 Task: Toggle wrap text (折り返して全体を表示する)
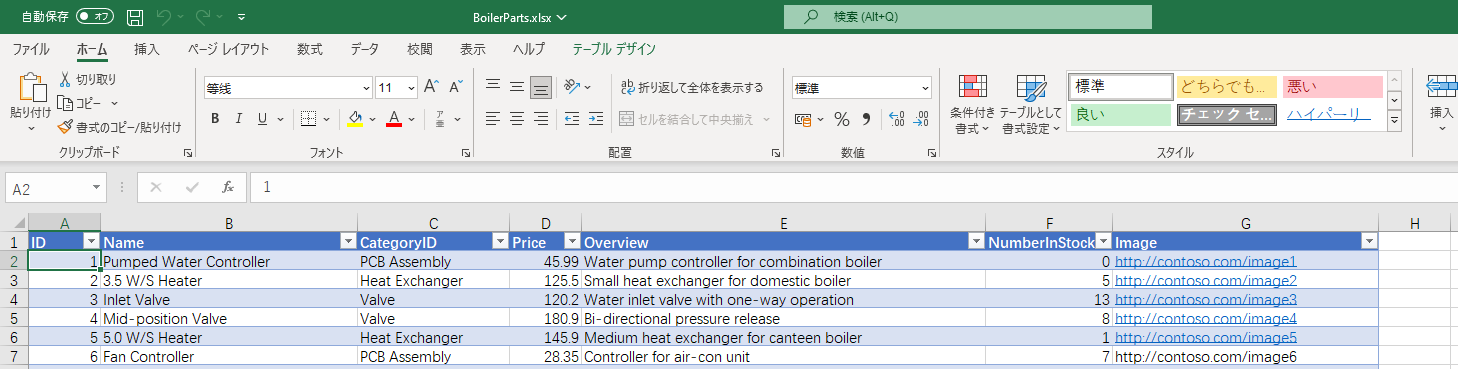click(692, 87)
